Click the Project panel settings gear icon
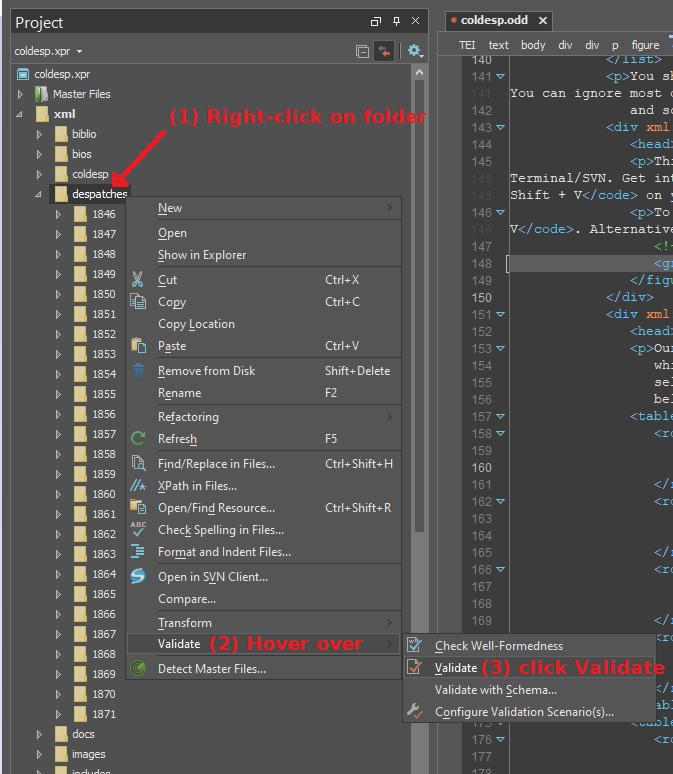 [x=413, y=51]
